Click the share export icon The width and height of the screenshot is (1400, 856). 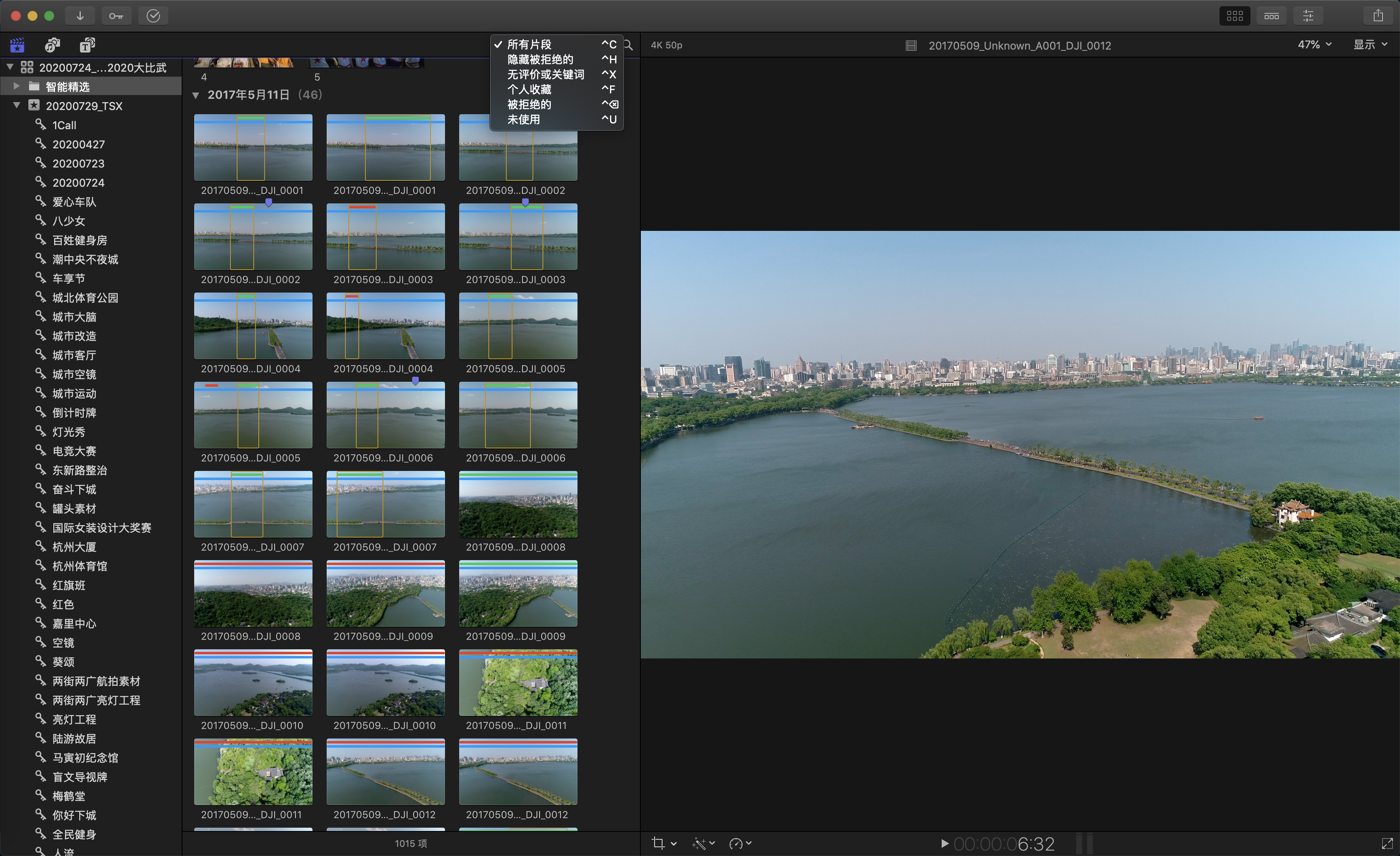click(1378, 16)
